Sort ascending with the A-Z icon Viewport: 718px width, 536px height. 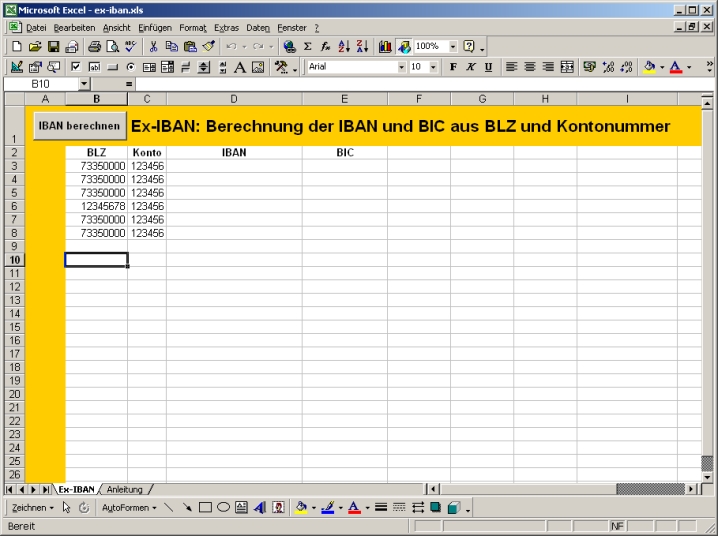(344, 46)
